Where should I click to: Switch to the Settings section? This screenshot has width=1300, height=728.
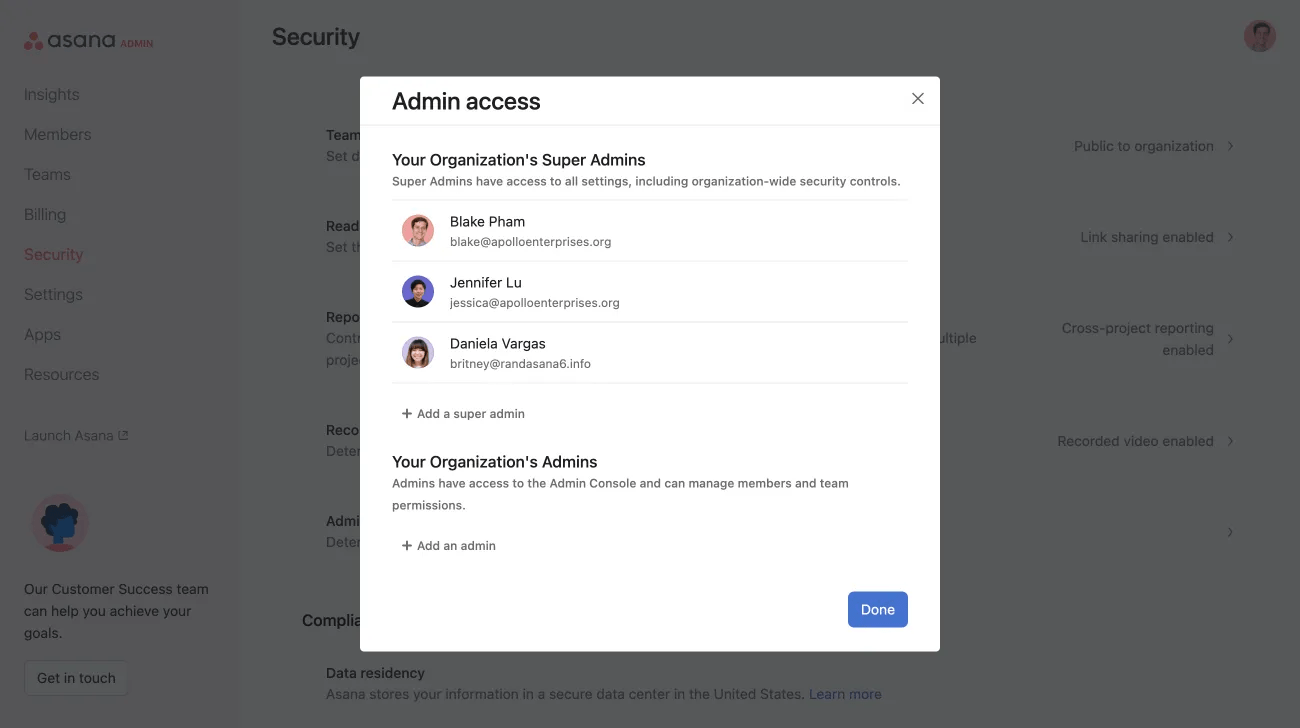[x=53, y=294]
